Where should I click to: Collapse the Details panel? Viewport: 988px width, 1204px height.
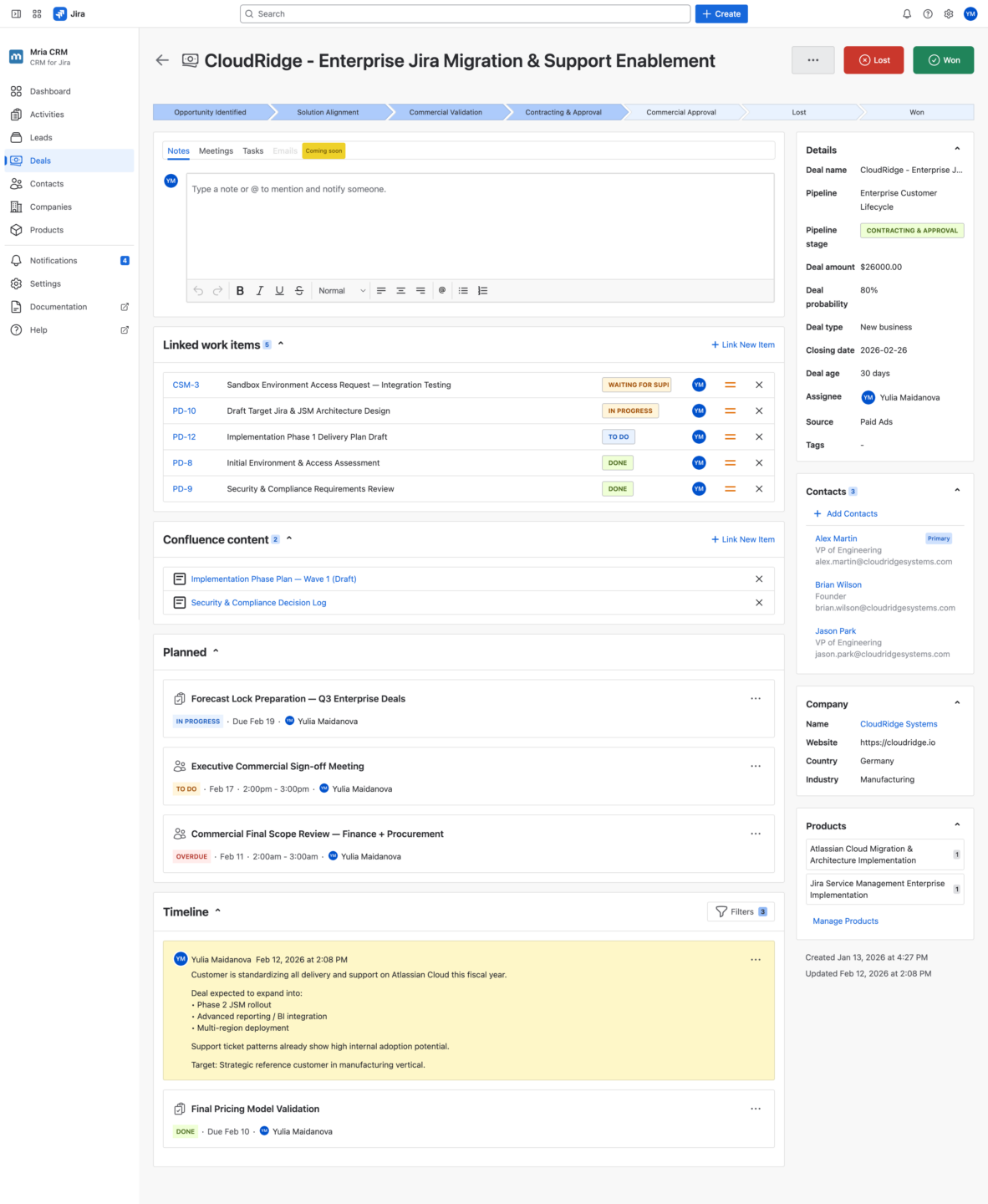tap(957, 149)
